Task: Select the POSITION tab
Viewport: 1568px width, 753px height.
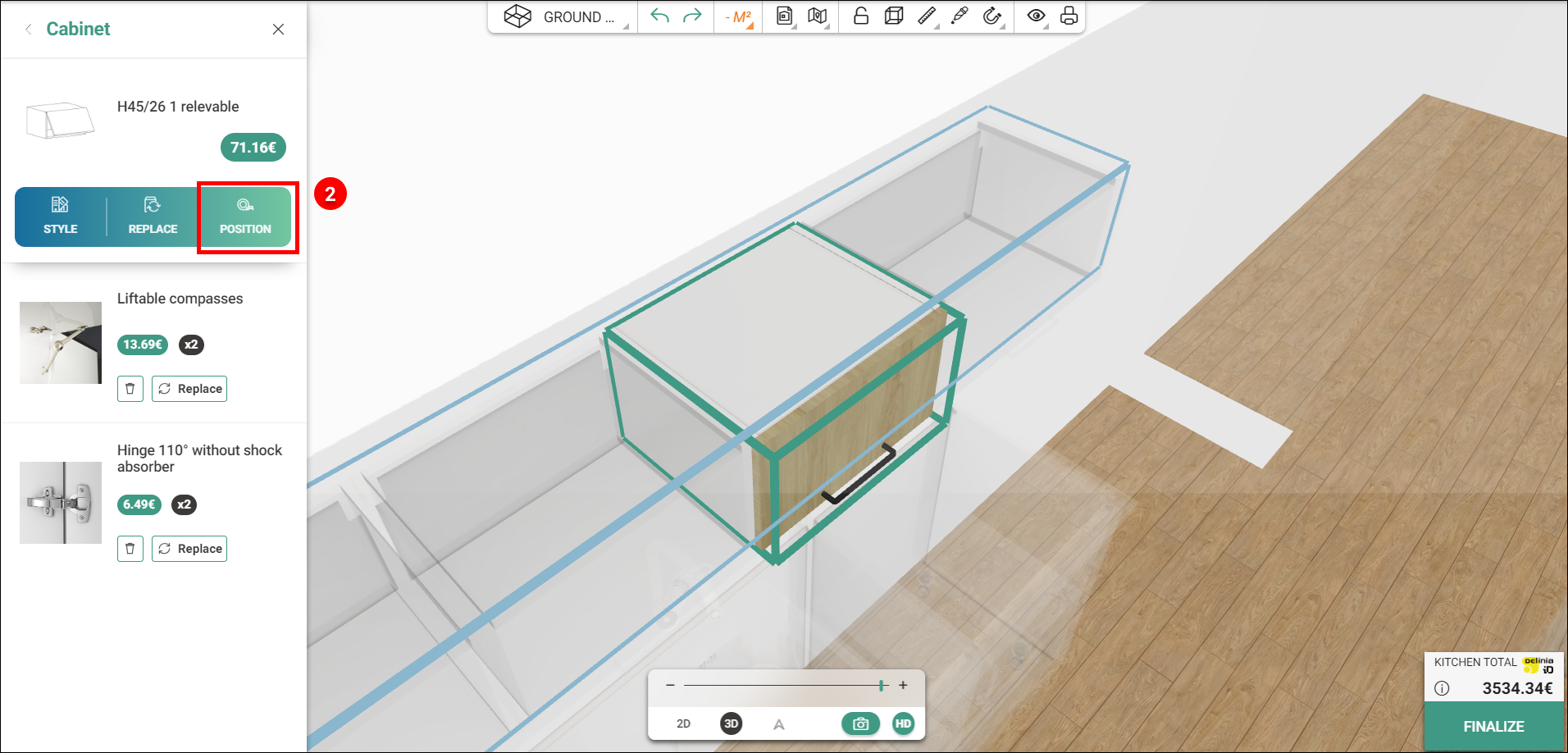Action: tap(245, 217)
